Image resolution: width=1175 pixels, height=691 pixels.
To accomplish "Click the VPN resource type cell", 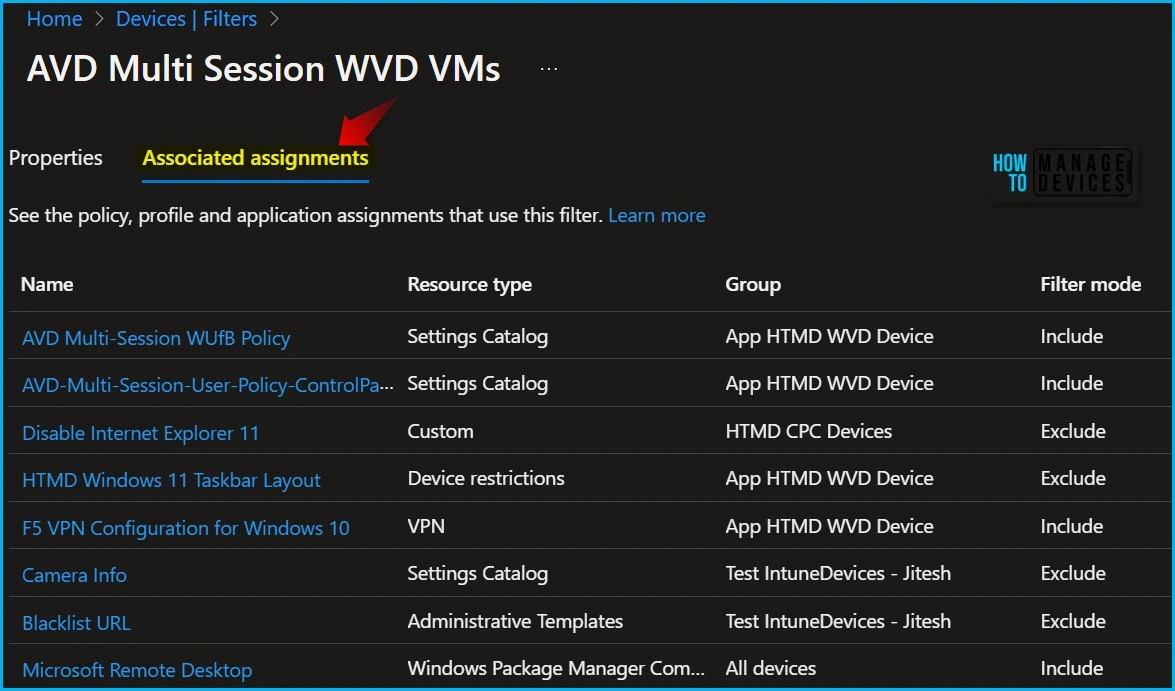I will click(x=426, y=526).
